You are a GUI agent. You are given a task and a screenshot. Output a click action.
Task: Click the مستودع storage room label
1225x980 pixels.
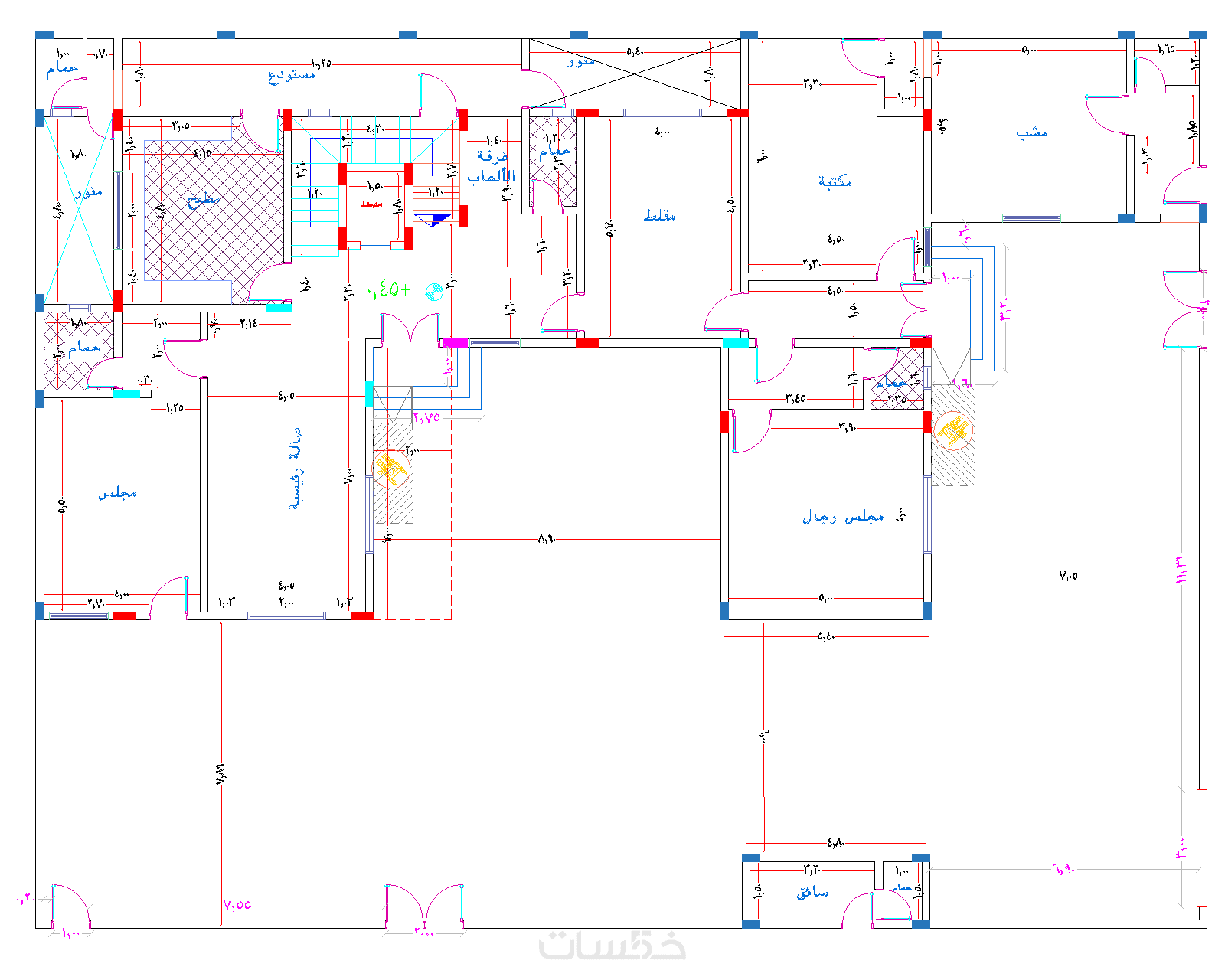[292, 75]
